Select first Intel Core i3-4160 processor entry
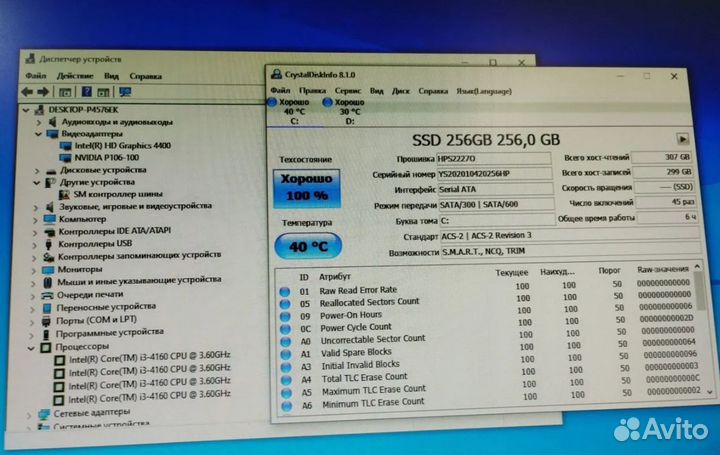The width and height of the screenshot is (720, 455). 150,356
